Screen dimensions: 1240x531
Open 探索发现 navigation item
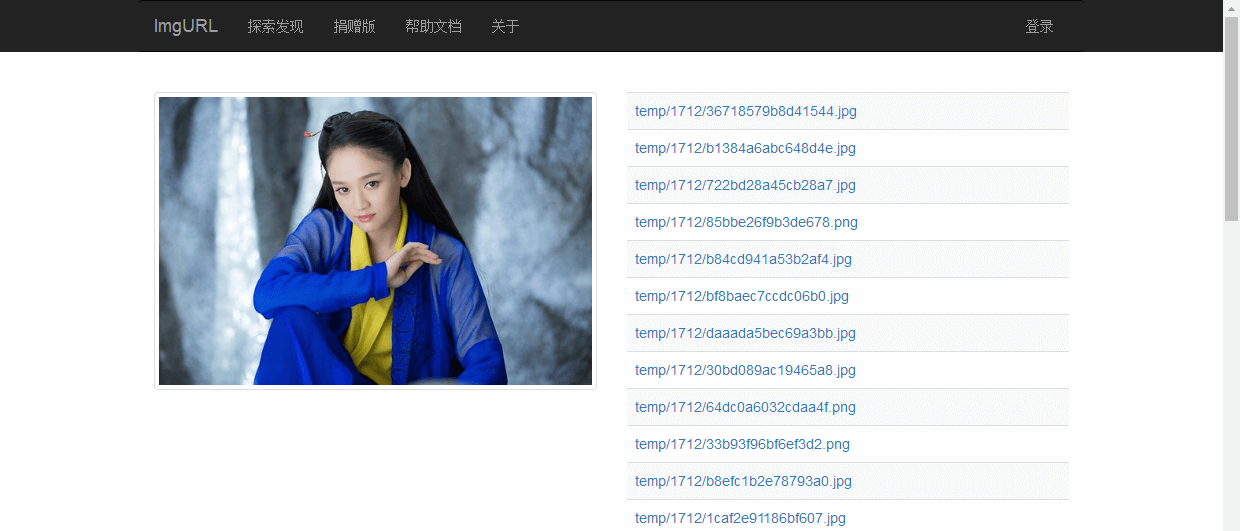275,26
